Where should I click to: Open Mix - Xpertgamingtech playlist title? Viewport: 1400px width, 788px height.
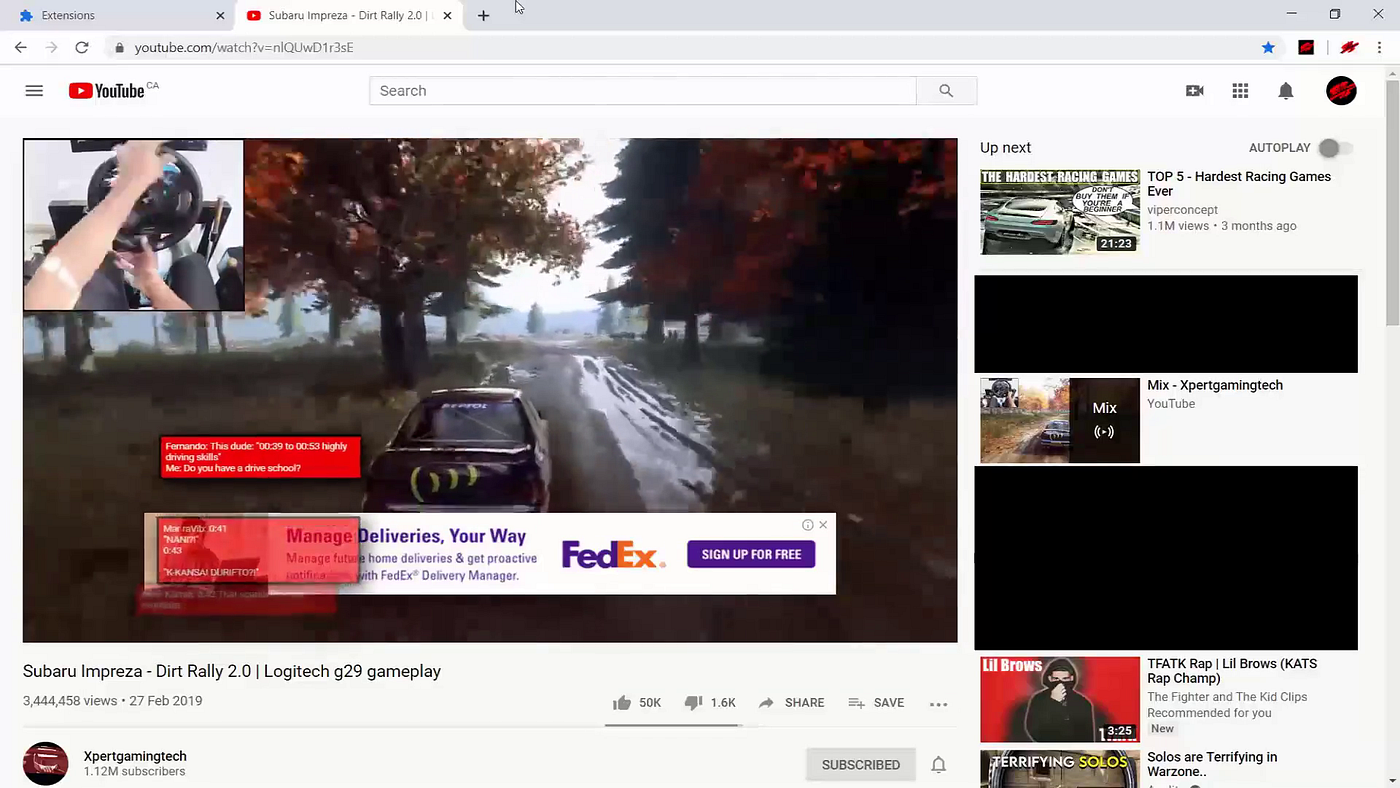coord(1215,385)
